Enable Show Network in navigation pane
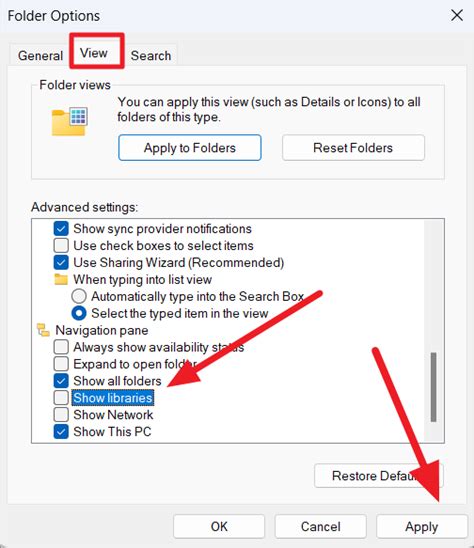The width and height of the screenshot is (474, 548). [x=61, y=414]
